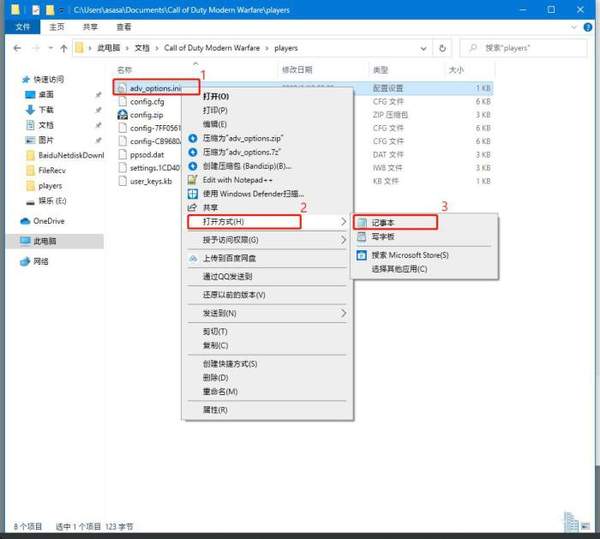Select OneDrive in the sidebar
The width and height of the screenshot is (600, 539).
[42, 221]
